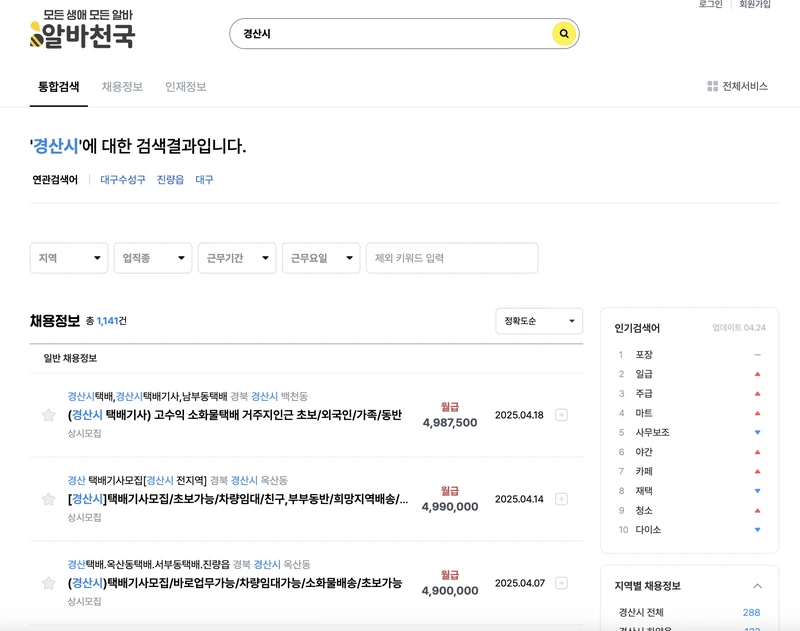The width and height of the screenshot is (800, 631).
Task: Click the 1,141 total count number
Action: [108, 321]
